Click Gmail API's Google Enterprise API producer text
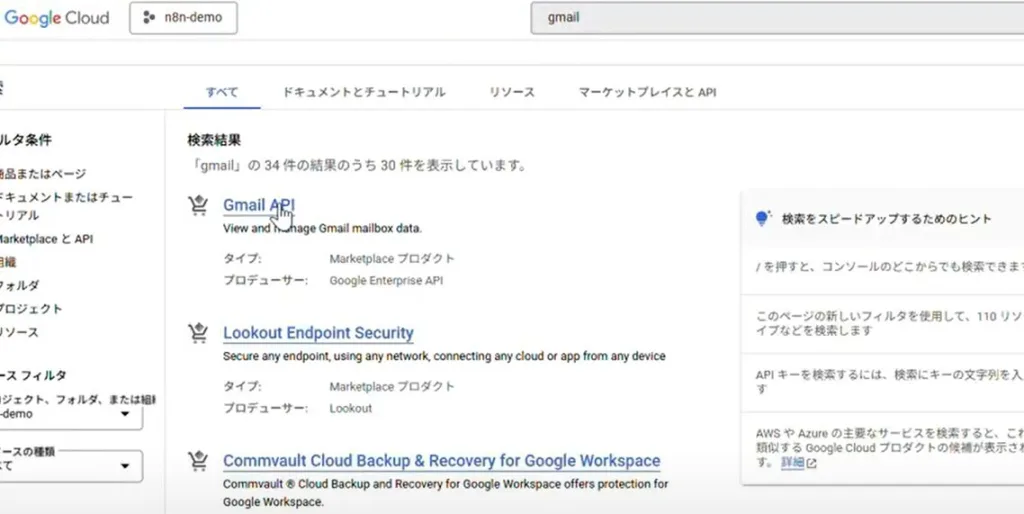The height and width of the screenshot is (514, 1024). pos(386,281)
